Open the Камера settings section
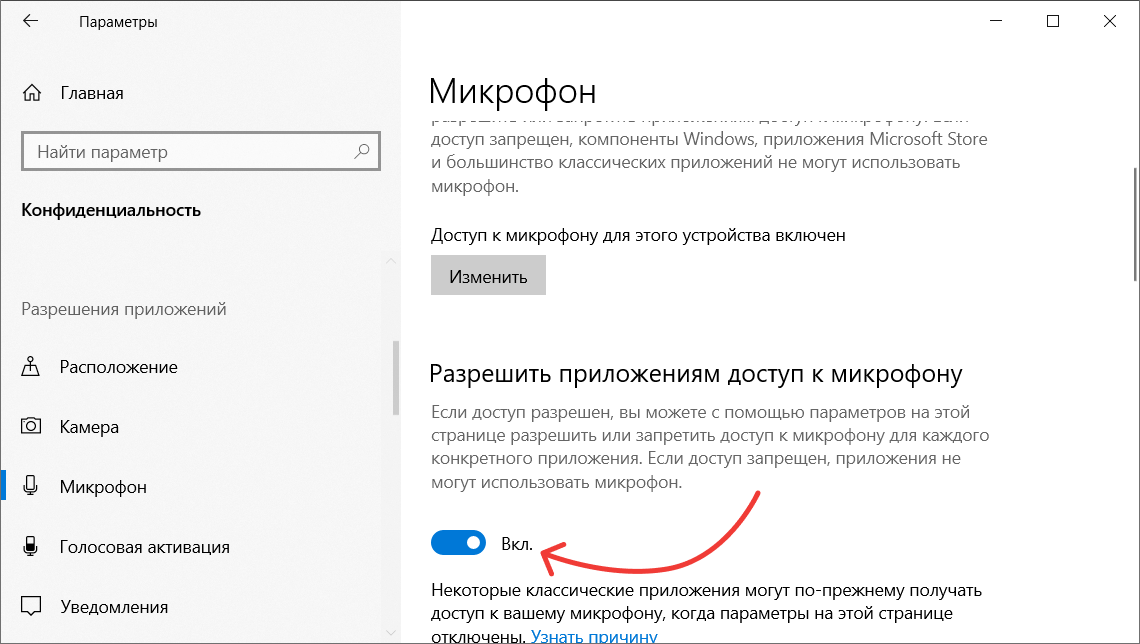1140x644 pixels. tap(89, 427)
